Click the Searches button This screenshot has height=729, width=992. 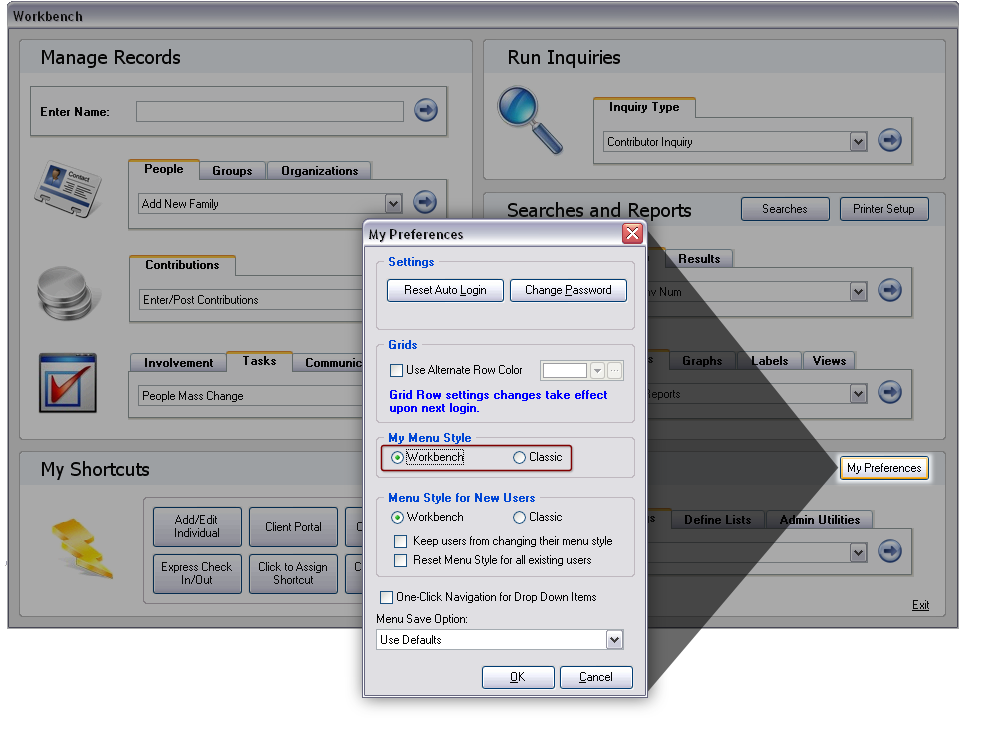coord(784,209)
